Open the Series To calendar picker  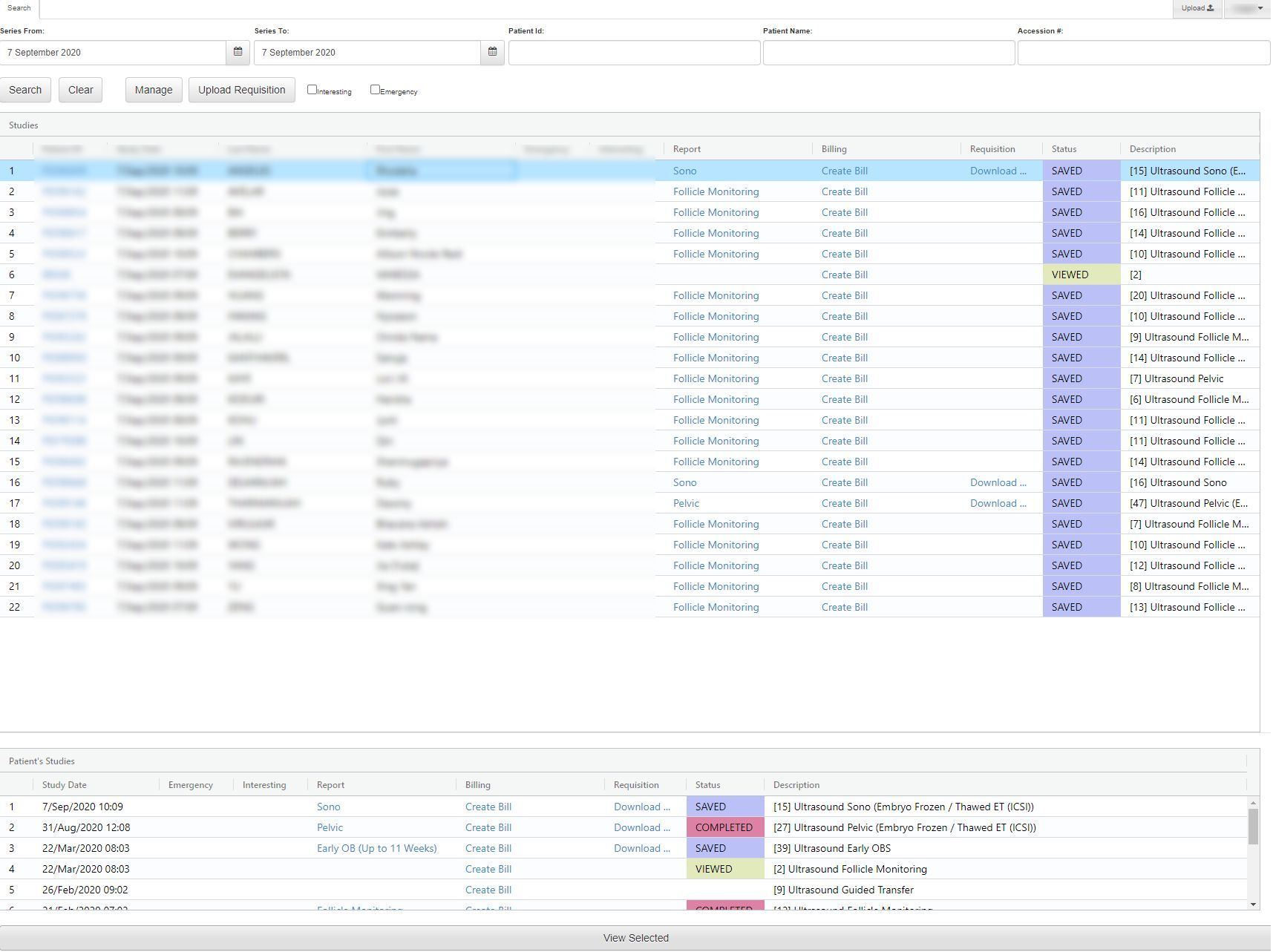point(491,52)
